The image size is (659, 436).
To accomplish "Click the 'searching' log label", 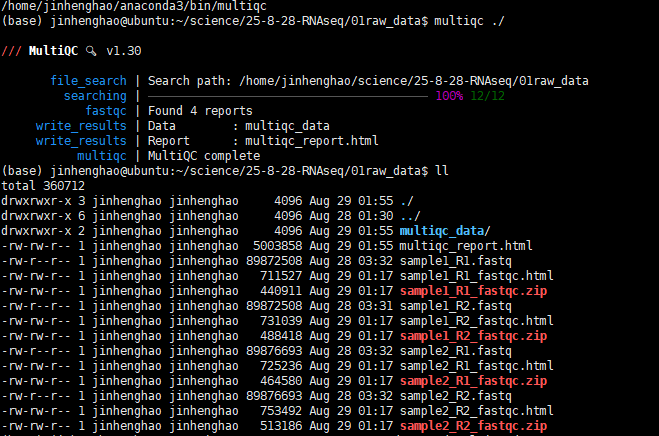I will 95,96.
